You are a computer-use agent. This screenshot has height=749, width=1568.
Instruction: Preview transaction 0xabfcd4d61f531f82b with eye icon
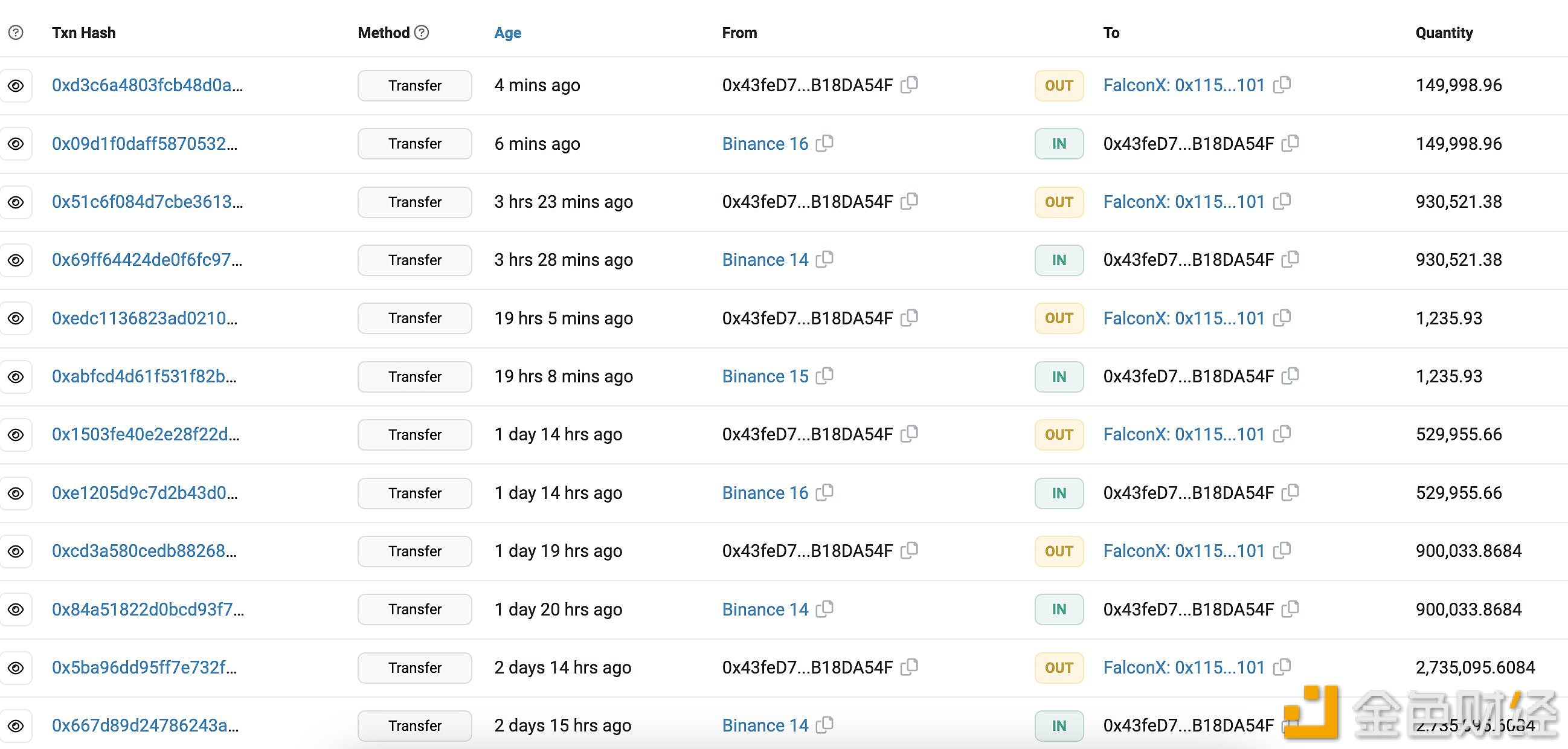coord(16,377)
